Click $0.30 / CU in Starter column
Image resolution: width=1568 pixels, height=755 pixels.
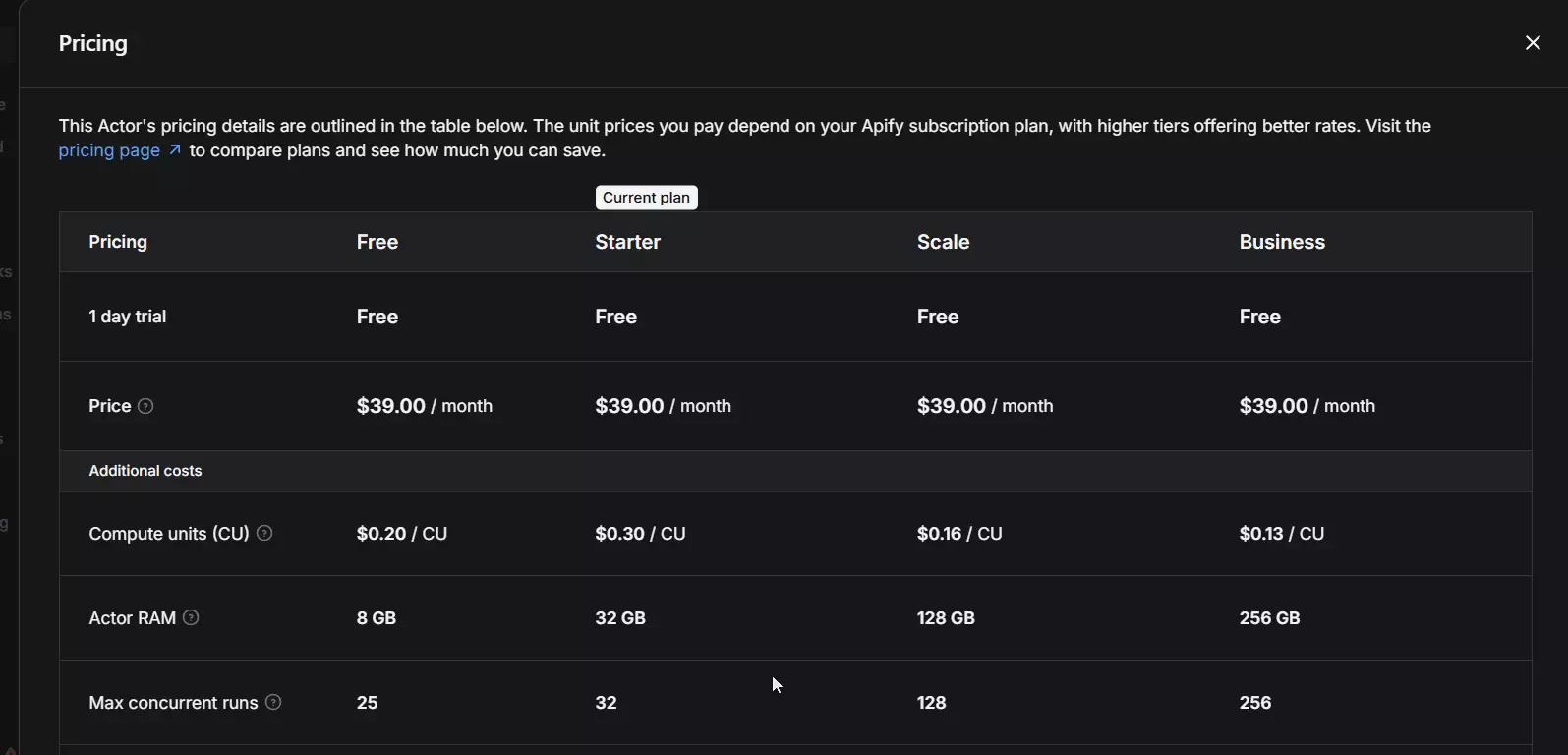coord(641,534)
